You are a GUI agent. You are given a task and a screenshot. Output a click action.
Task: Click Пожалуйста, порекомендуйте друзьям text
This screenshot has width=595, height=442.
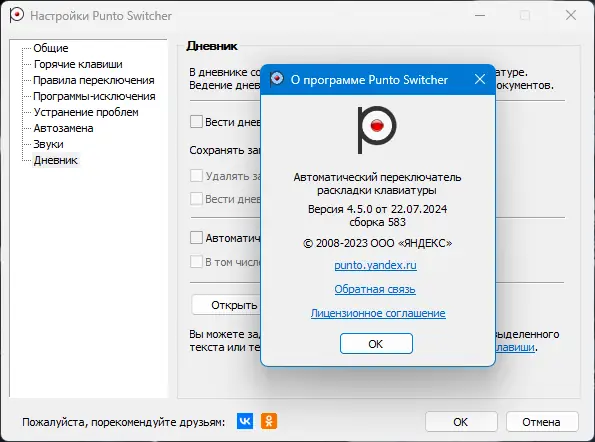124,422
